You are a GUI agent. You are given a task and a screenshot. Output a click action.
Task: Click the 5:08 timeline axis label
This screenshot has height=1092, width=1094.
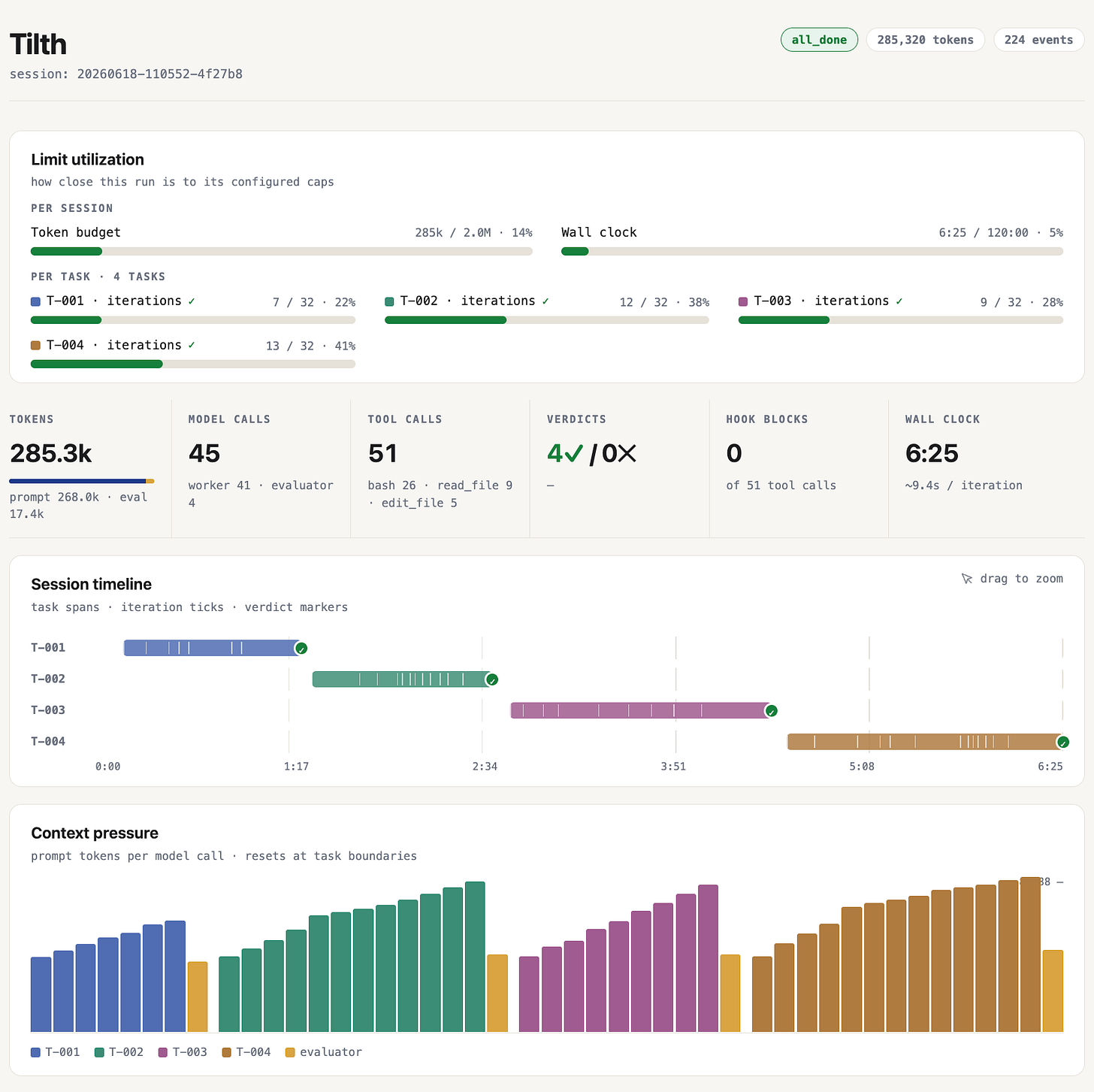pyautogui.click(x=862, y=767)
